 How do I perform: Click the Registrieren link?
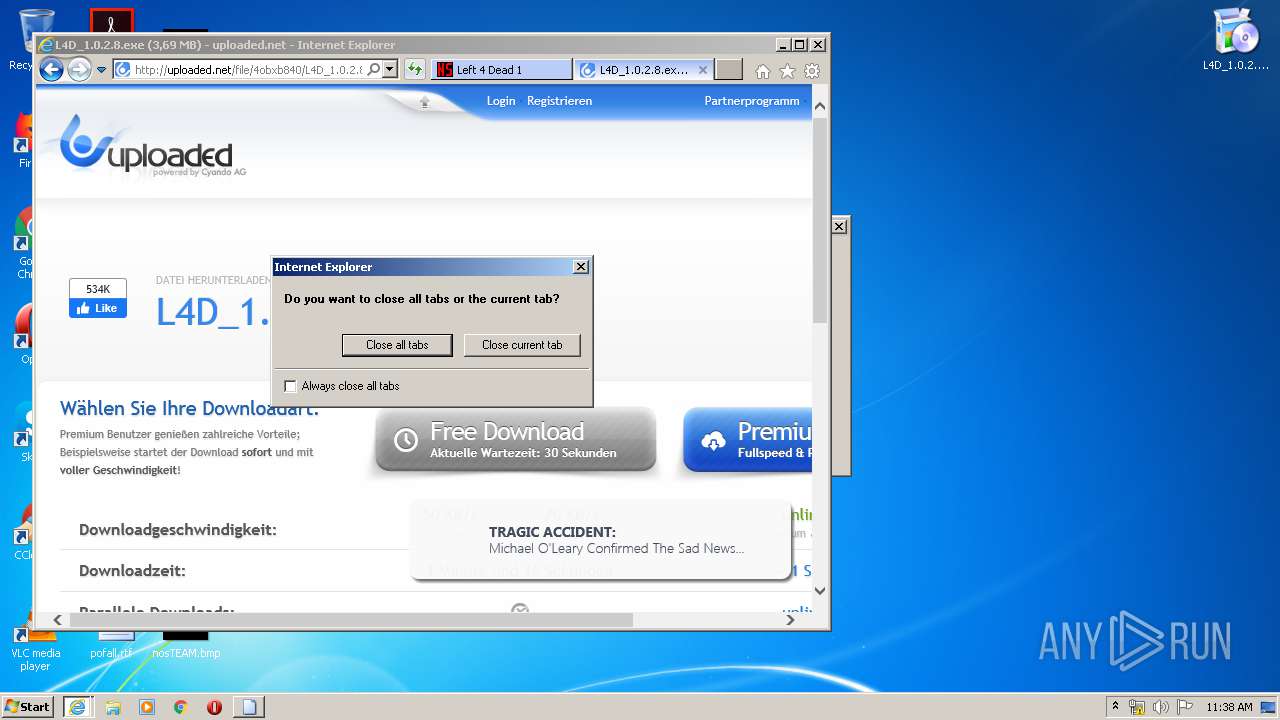point(559,101)
